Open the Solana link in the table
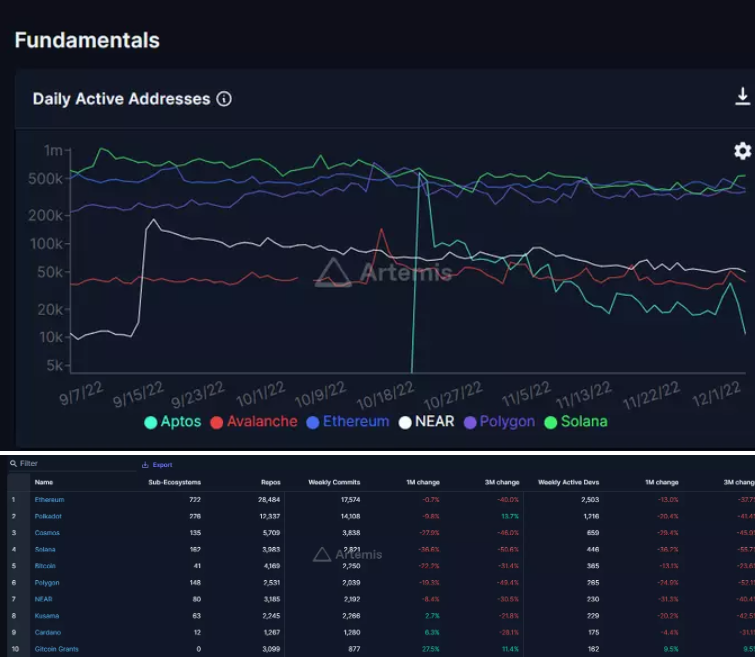The image size is (755, 657). click(x=45, y=550)
